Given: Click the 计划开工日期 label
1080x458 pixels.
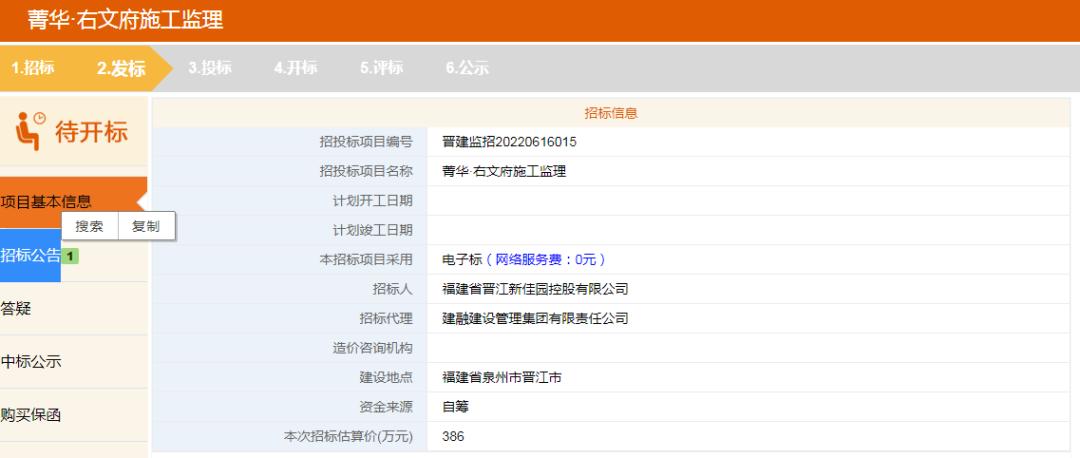Looking at the screenshot, I should click(373, 201).
